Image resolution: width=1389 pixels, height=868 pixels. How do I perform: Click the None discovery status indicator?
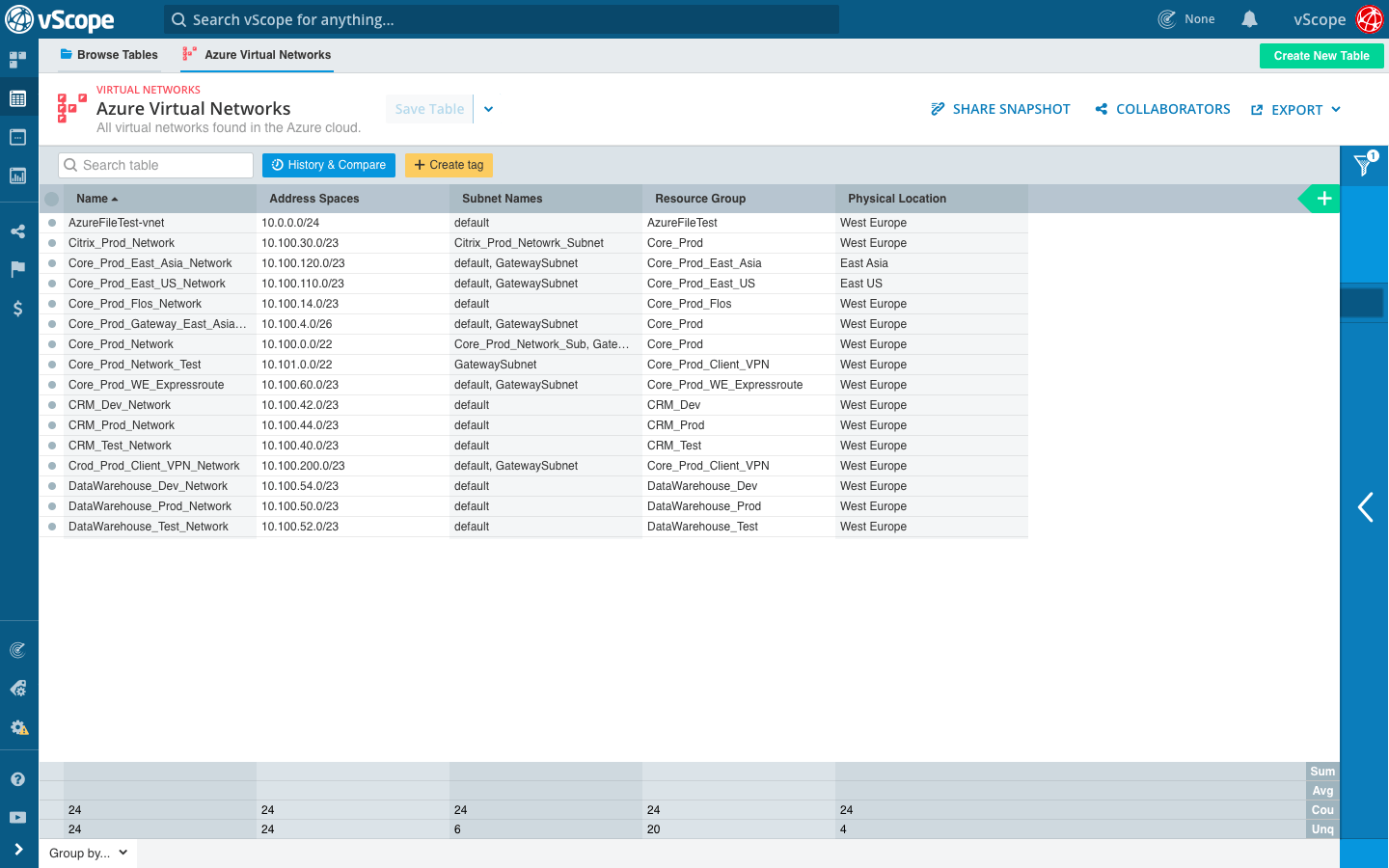coord(1186,19)
